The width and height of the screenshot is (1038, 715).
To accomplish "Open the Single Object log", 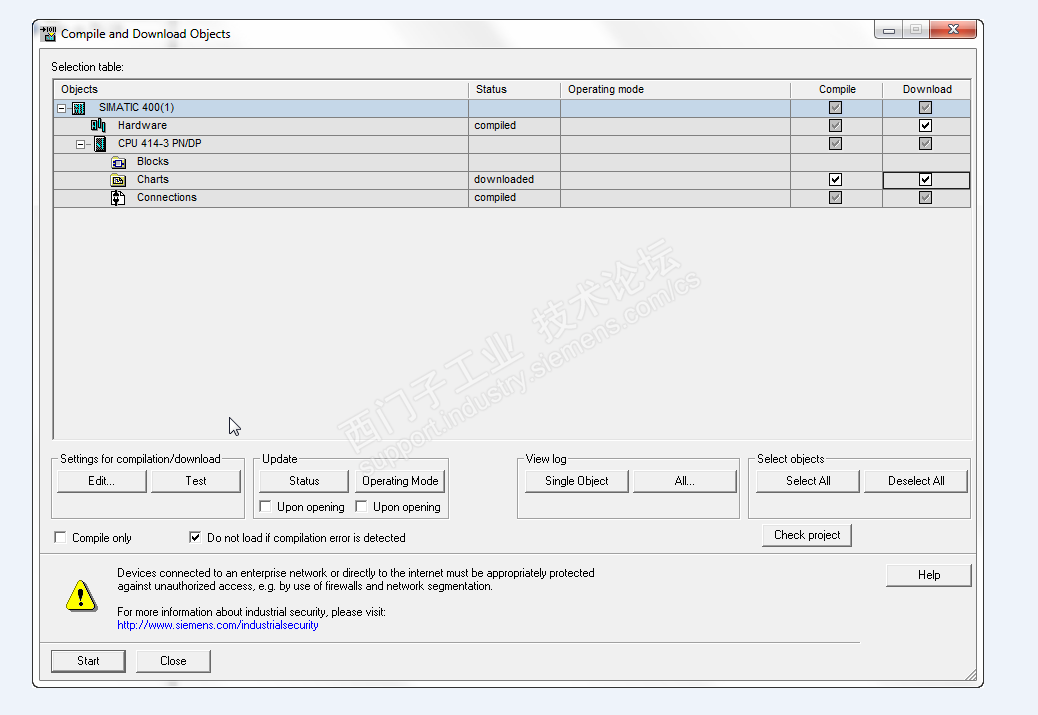I will click(577, 481).
